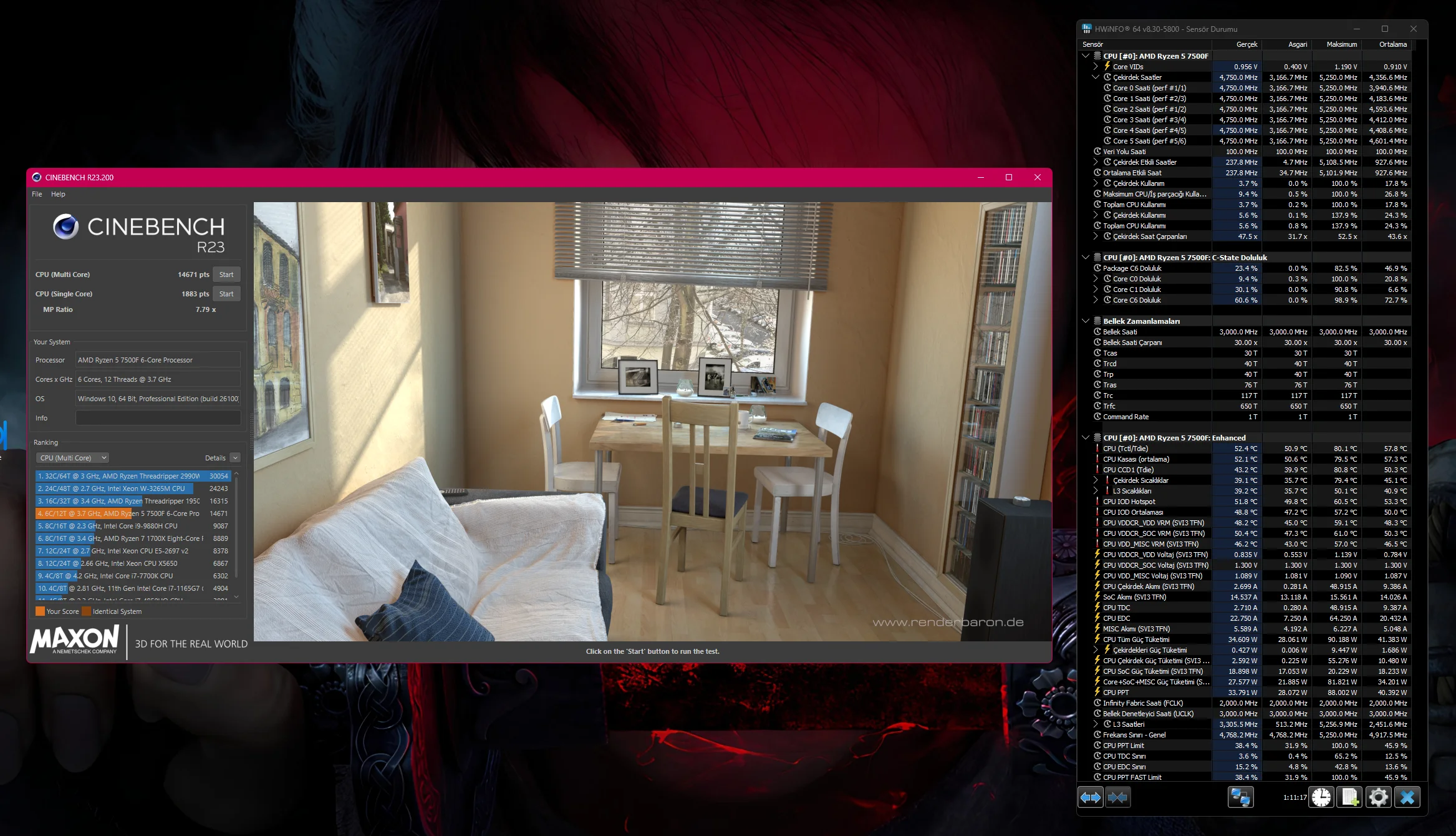The width and height of the screenshot is (1456, 836).
Task: Click the Cinebench logo icon in title bar
Action: pyautogui.click(x=37, y=177)
